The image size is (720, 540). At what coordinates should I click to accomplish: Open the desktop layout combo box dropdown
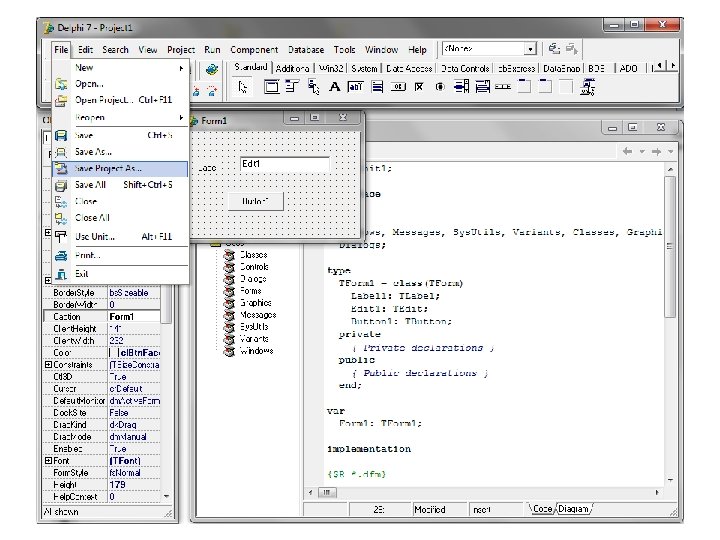coord(531,48)
